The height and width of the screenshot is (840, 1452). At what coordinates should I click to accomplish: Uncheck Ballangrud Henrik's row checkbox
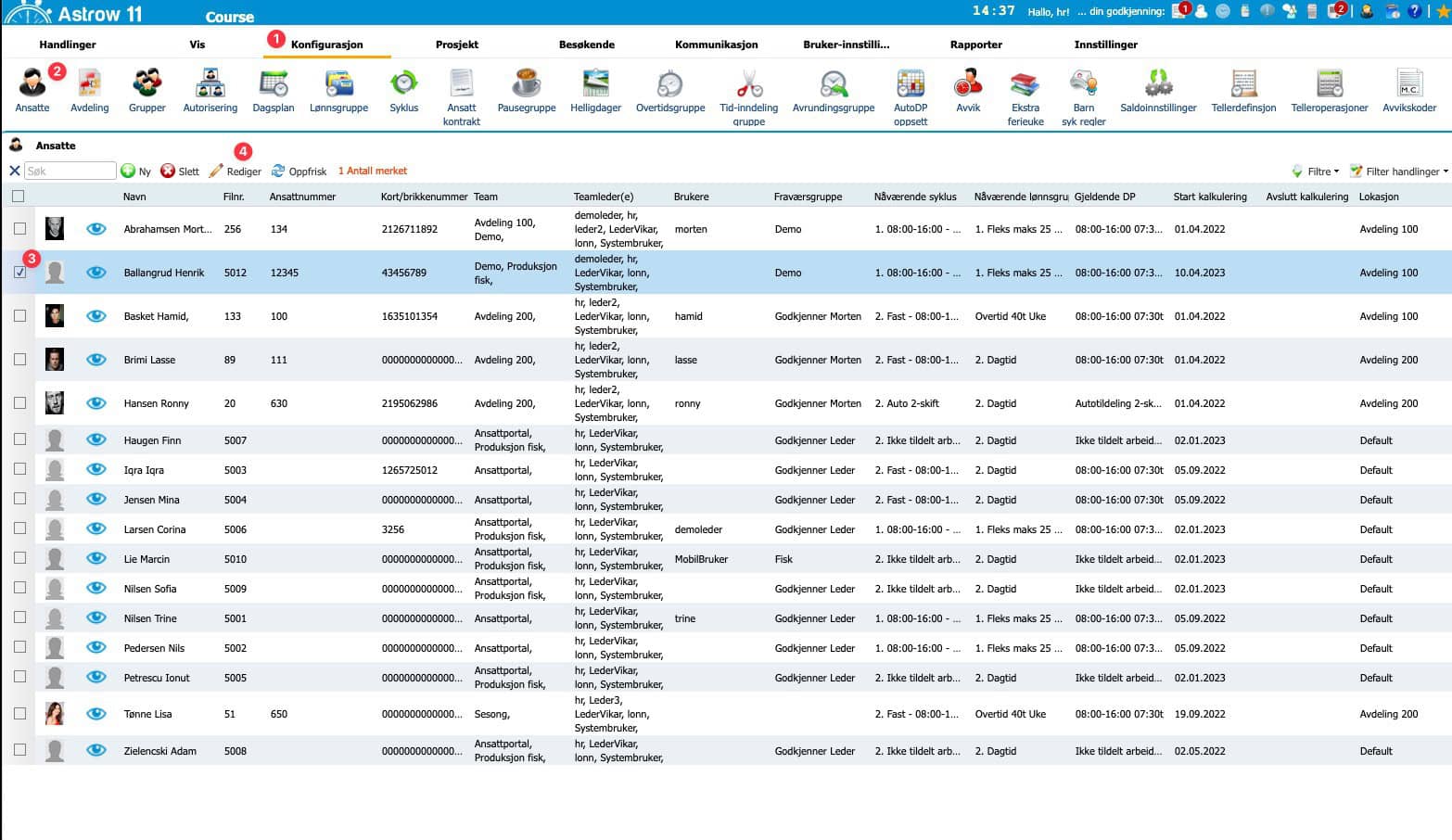click(x=19, y=272)
